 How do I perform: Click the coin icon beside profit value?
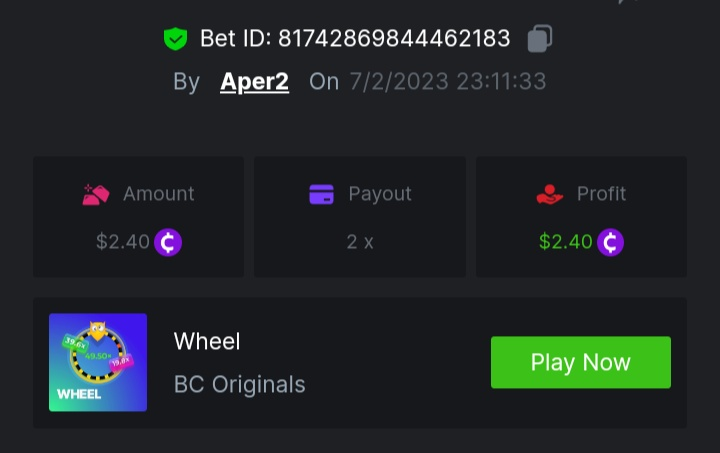tap(610, 242)
